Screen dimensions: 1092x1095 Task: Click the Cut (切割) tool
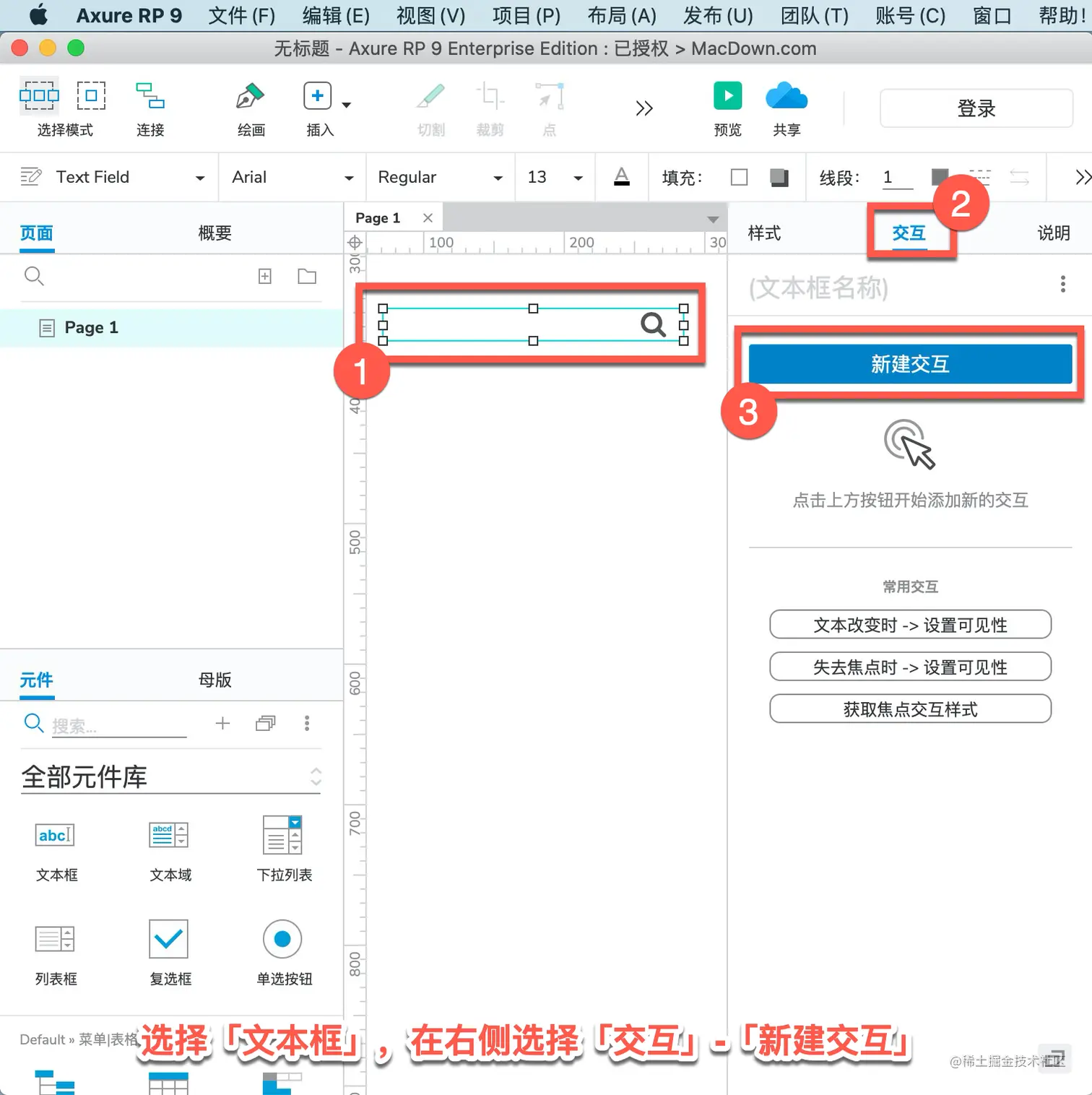(x=431, y=96)
